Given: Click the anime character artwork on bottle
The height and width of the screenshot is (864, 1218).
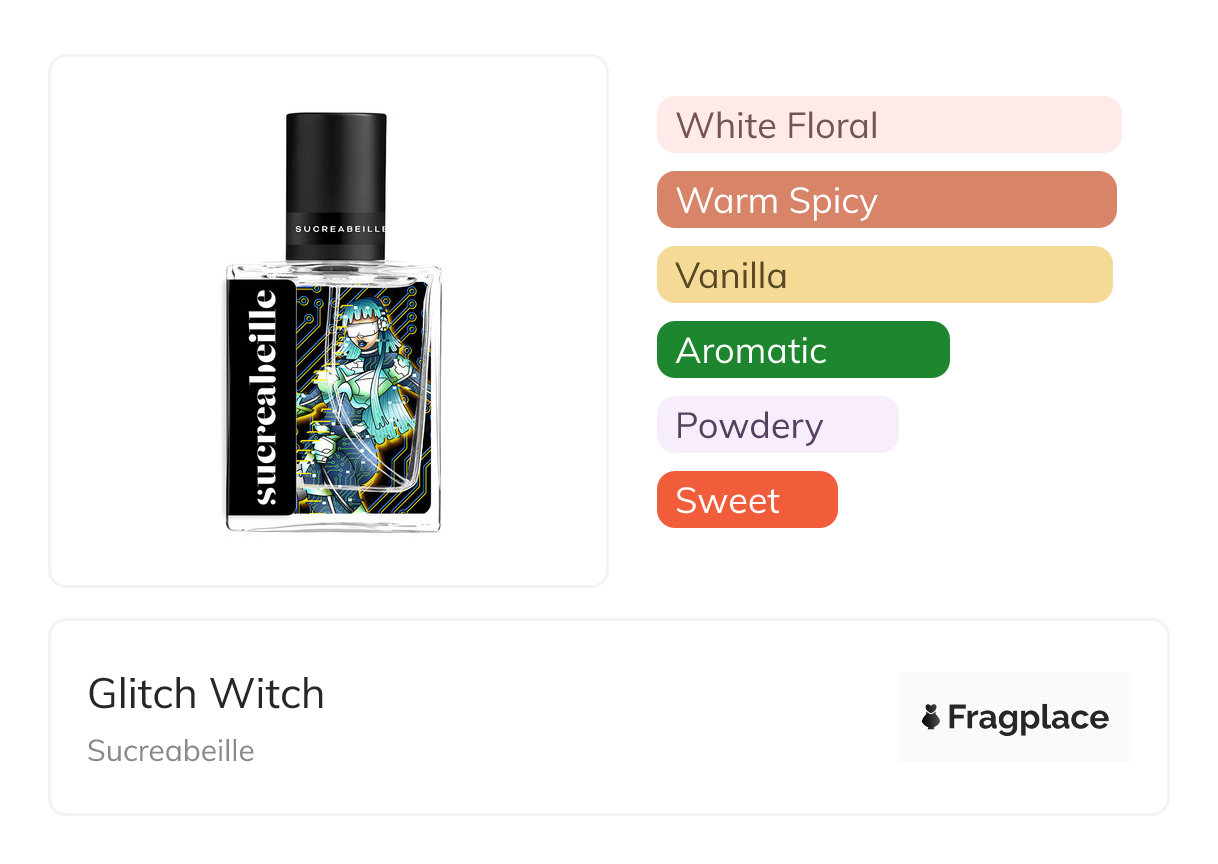Looking at the screenshot, I should click(364, 397).
